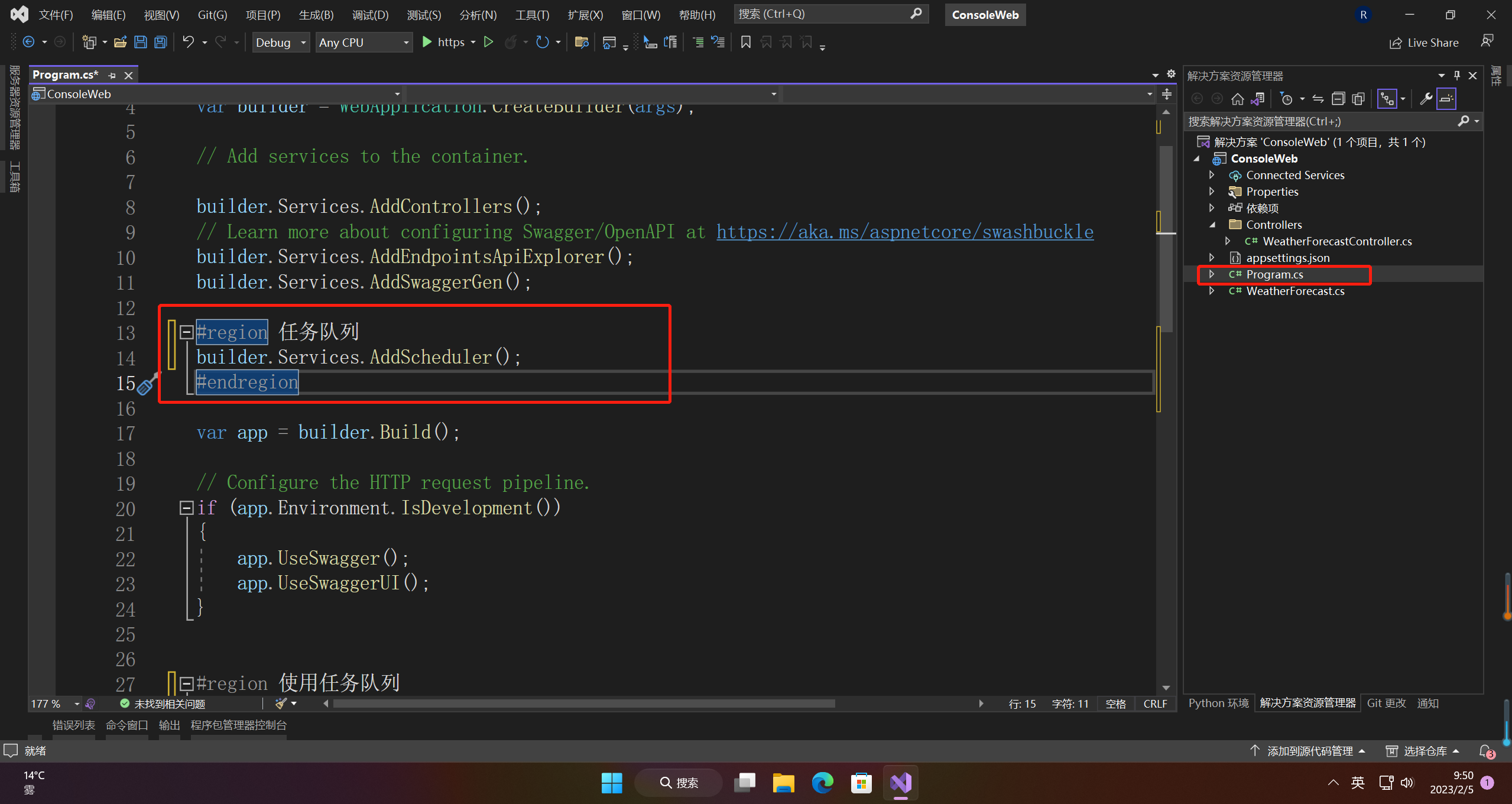Expand the Properties node in Solution Explorer
The image size is (1512, 804).
(x=1212, y=192)
